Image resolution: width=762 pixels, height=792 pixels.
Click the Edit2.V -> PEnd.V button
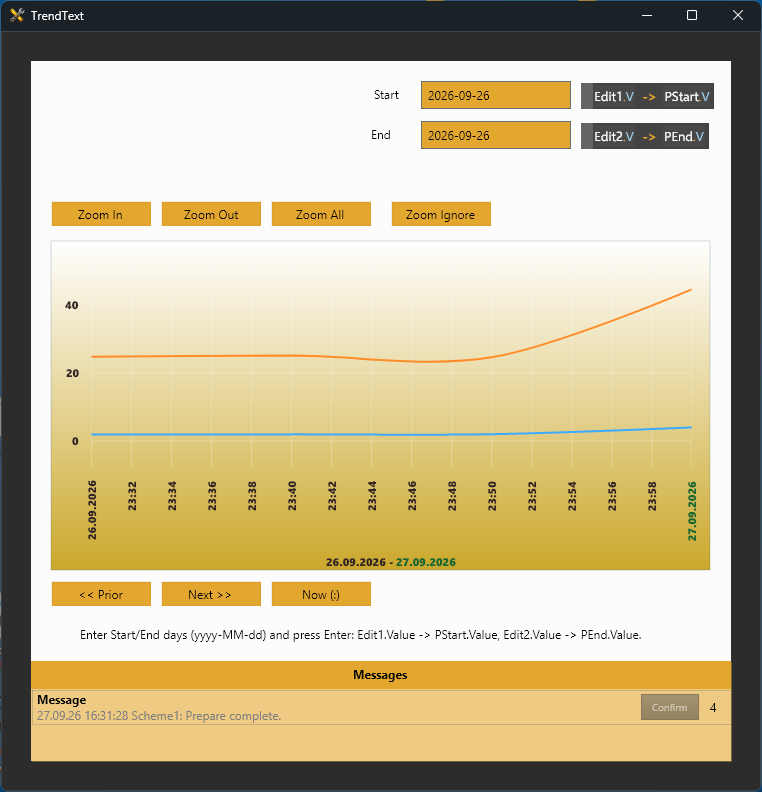[645, 136]
